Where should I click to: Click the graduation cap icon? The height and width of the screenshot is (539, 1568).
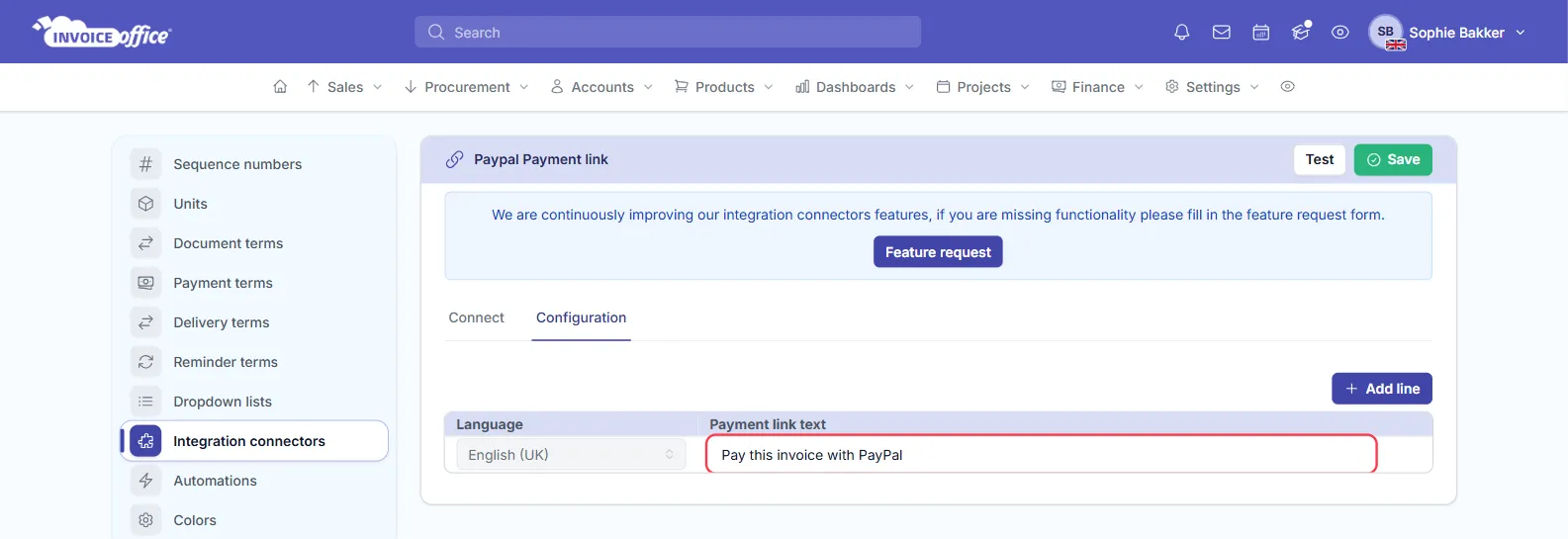[x=1301, y=32]
